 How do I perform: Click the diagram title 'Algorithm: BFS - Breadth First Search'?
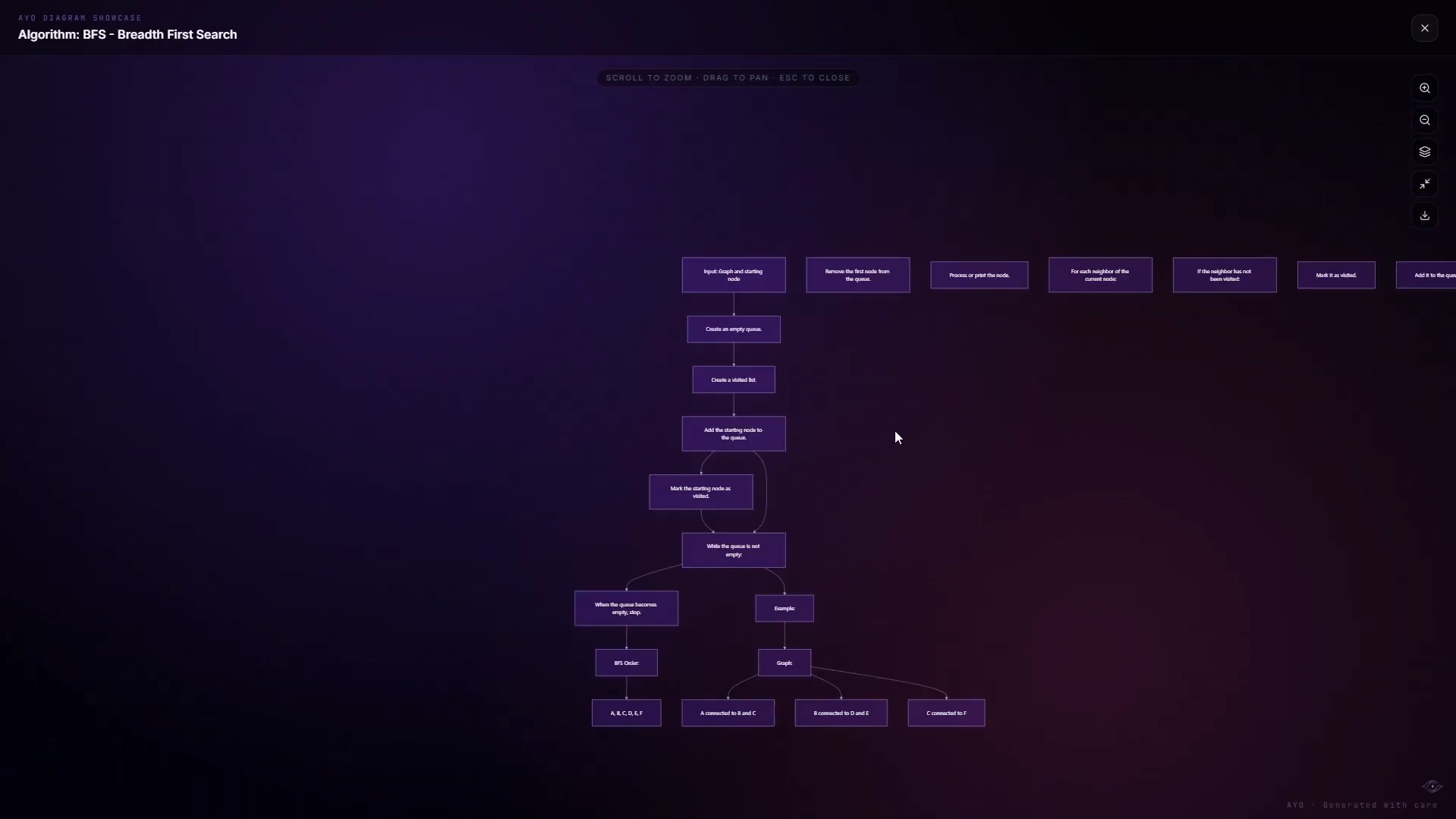coord(127,34)
